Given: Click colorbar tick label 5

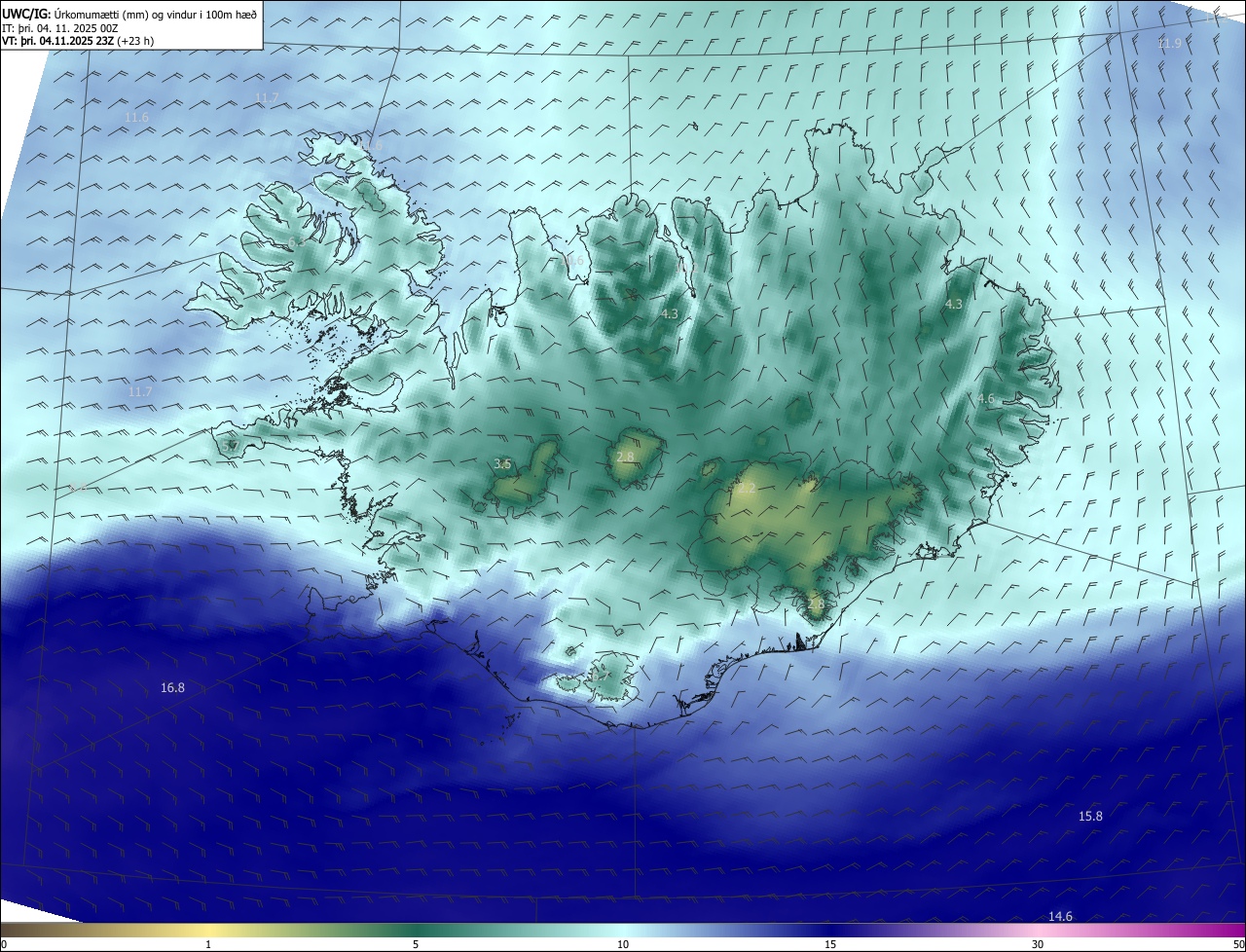Looking at the screenshot, I should coord(416,944).
